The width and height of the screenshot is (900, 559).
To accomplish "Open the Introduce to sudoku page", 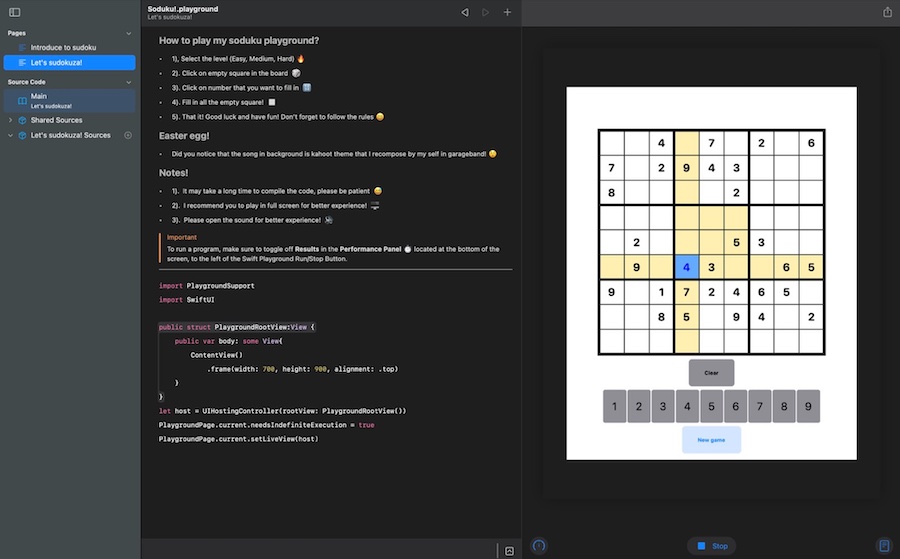I will coord(64,47).
